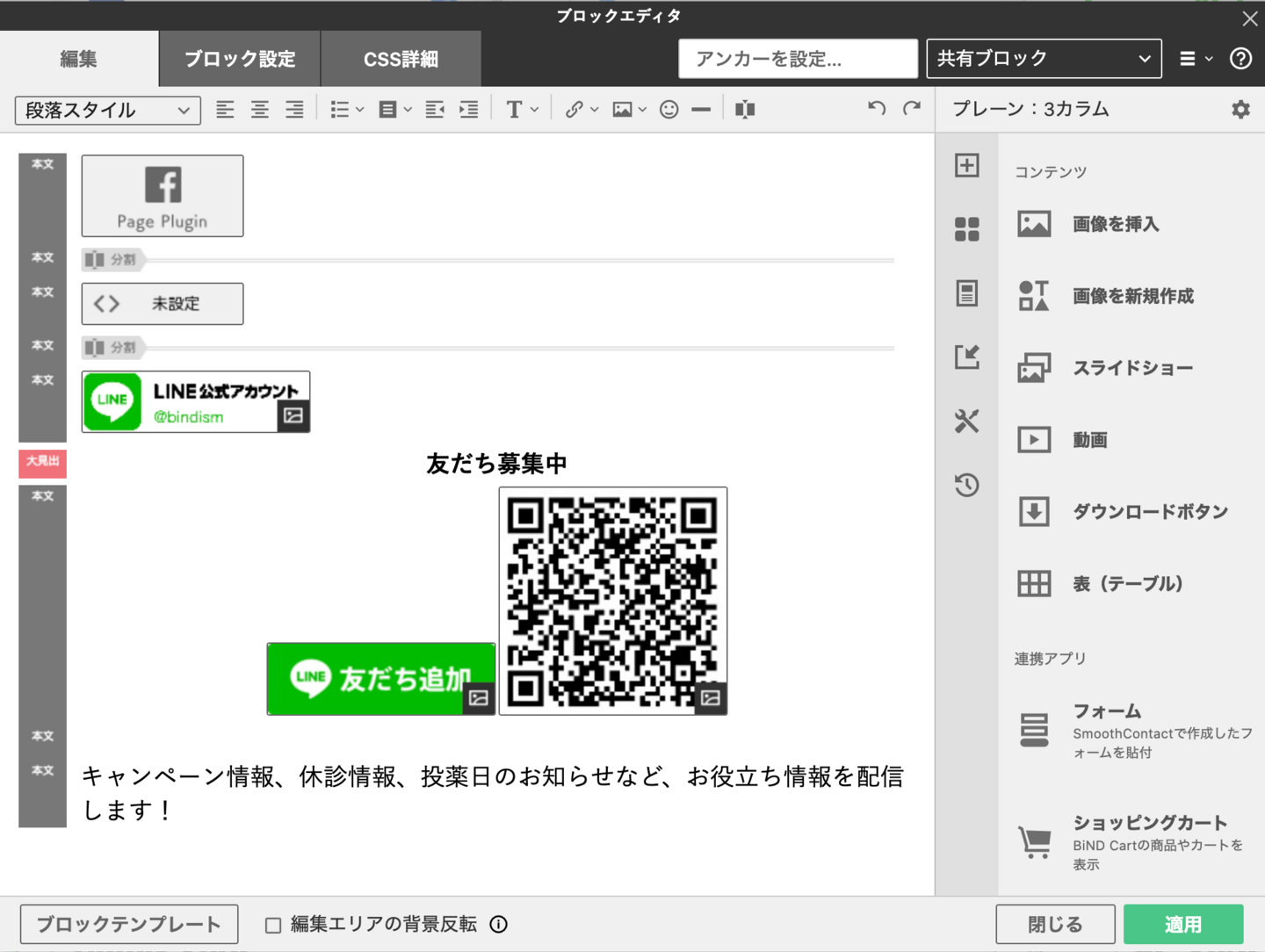Viewport: 1265px width, 952px height.
Task: Open 共有ブロック dropdown
Action: 1044,59
